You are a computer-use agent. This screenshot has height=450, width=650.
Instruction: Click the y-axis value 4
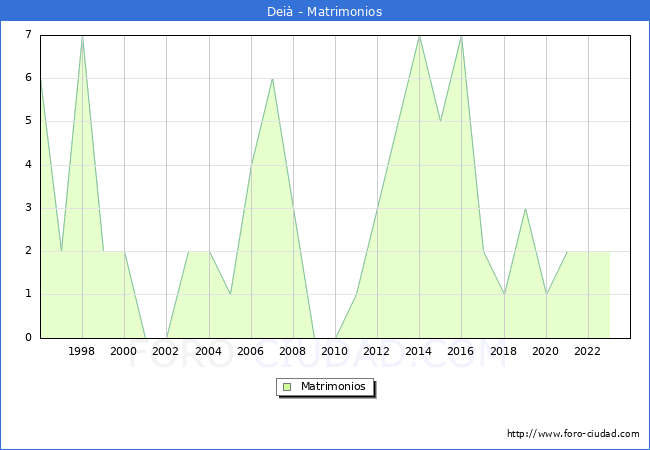pos(28,165)
